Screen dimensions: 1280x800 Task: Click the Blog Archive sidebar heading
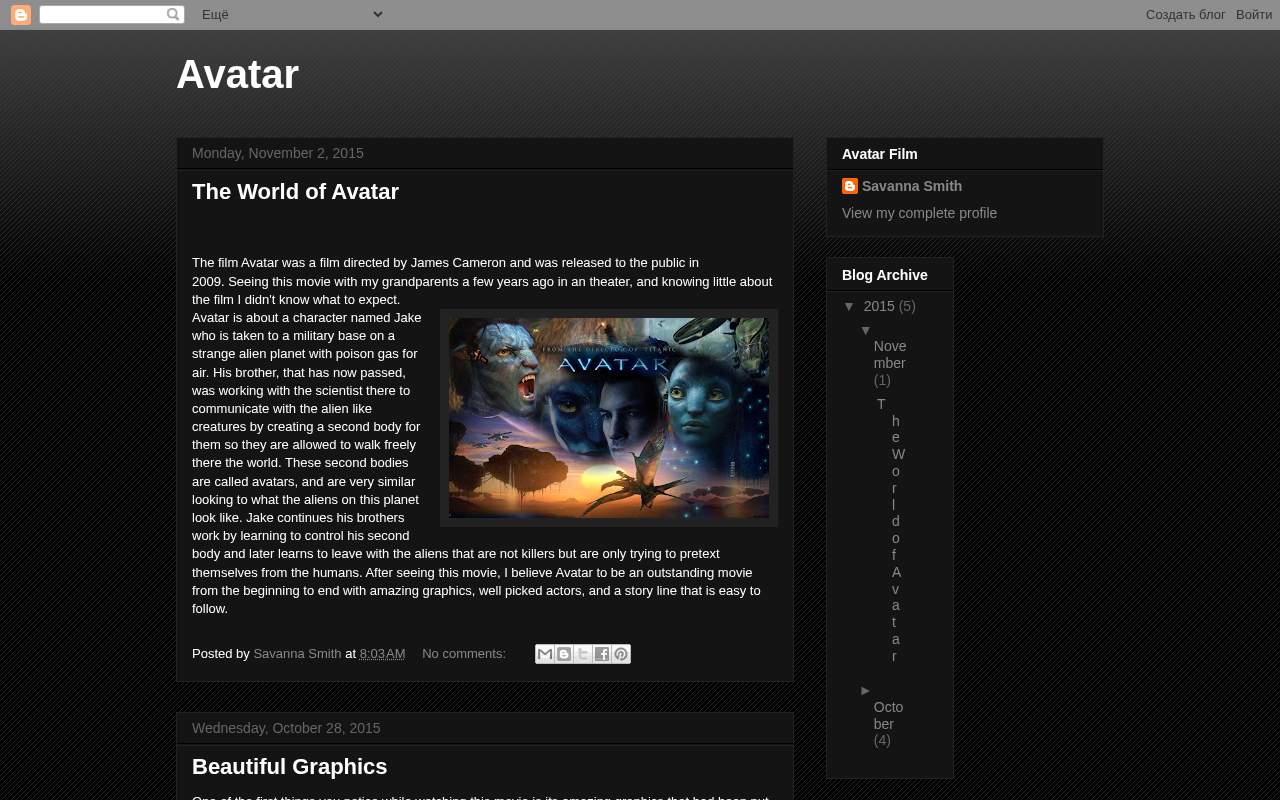[885, 275]
